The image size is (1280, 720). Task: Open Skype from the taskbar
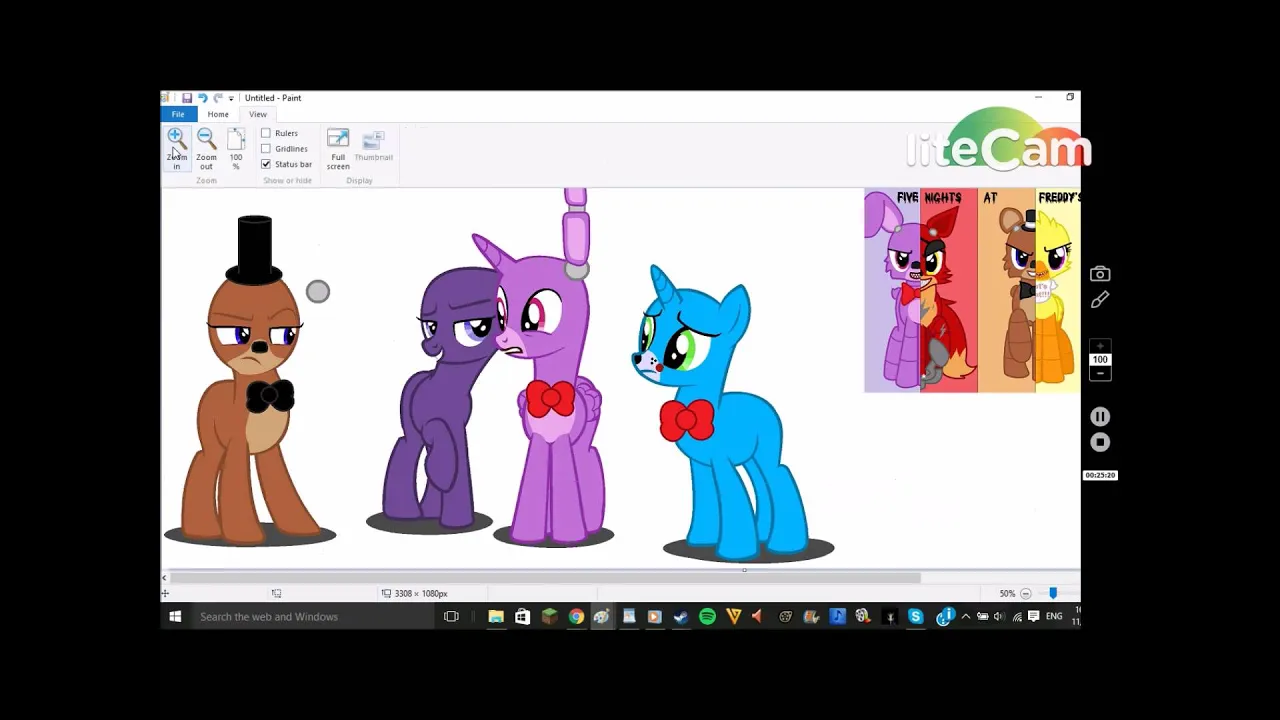coord(915,616)
